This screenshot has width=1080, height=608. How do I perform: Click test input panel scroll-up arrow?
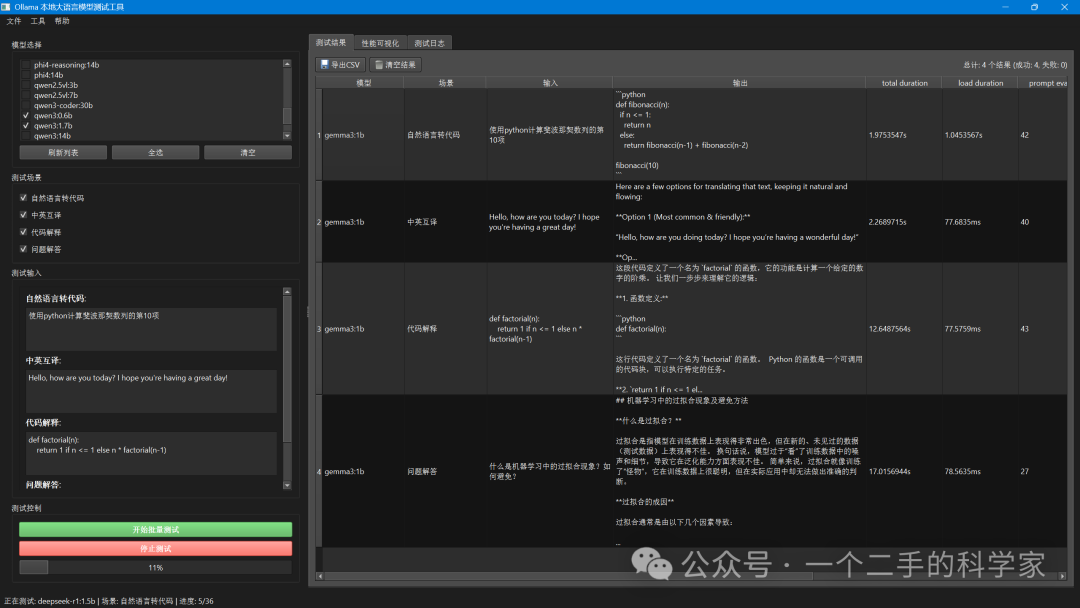[287, 292]
